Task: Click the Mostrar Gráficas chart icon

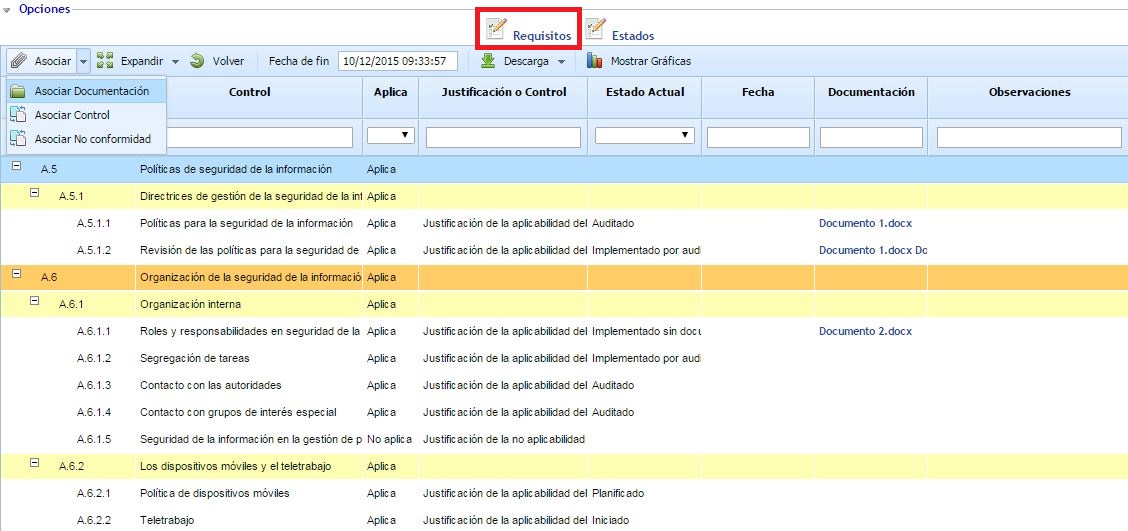Action: 595,61
